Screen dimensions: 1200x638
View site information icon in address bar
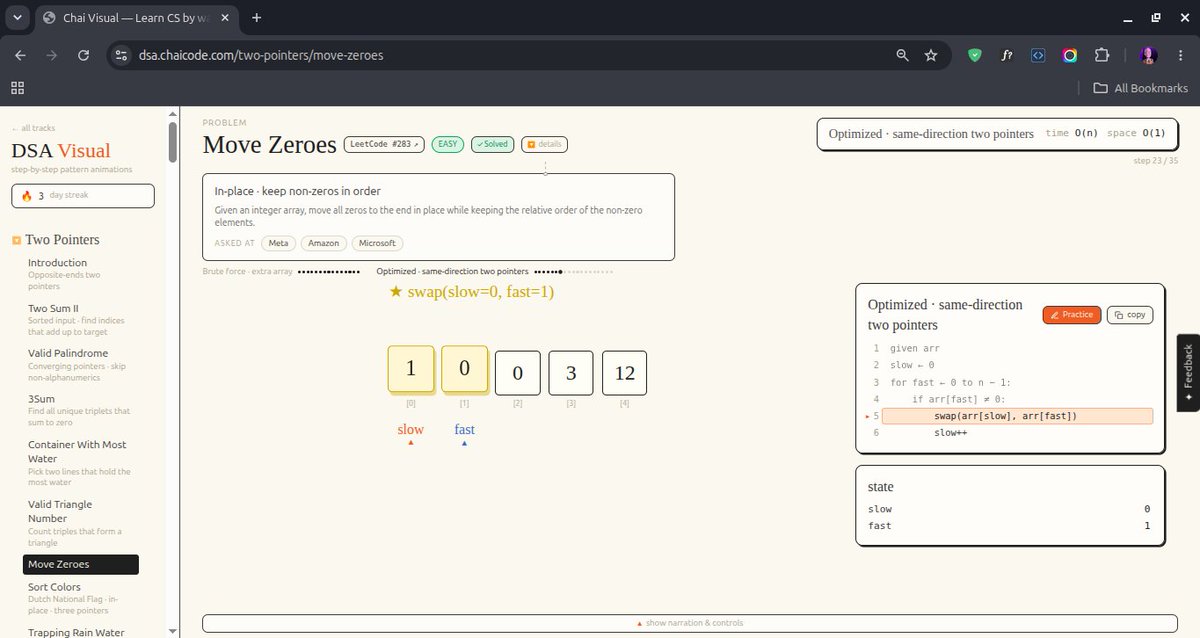click(x=122, y=55)
